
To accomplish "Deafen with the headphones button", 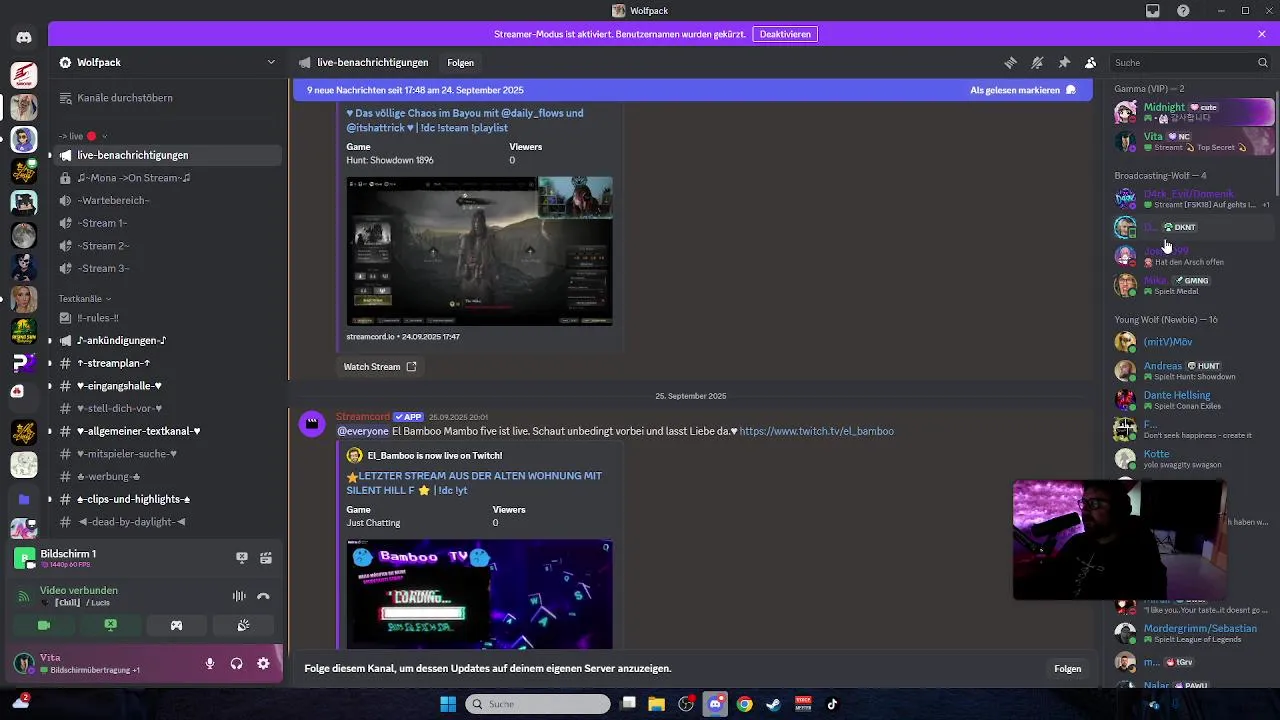I will tap(237, 663).
